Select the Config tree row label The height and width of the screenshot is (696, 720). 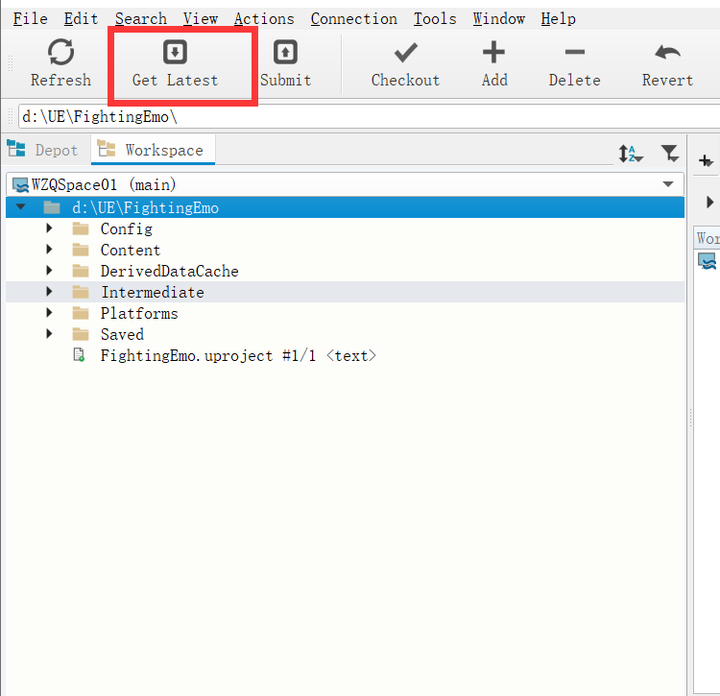(x=127, y=229)
